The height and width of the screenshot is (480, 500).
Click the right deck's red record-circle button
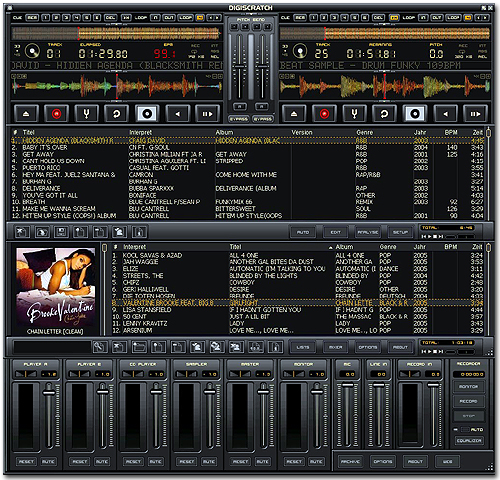coord(324,114)
